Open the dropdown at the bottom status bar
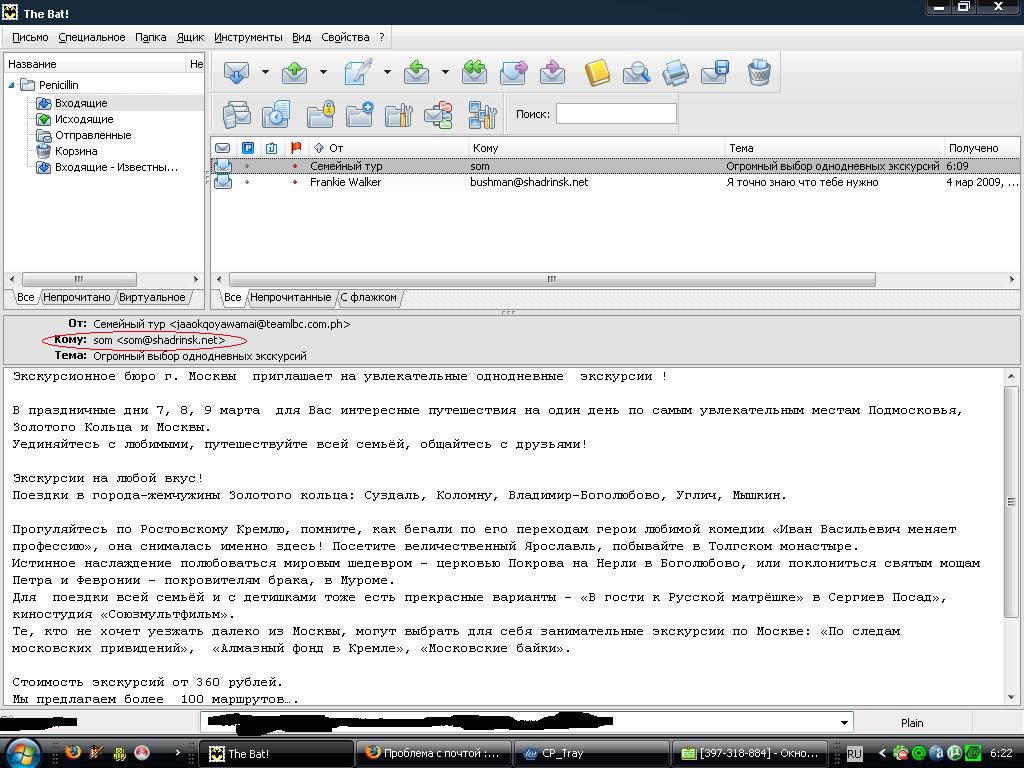The image size is (1024, 768). [844, 722]
